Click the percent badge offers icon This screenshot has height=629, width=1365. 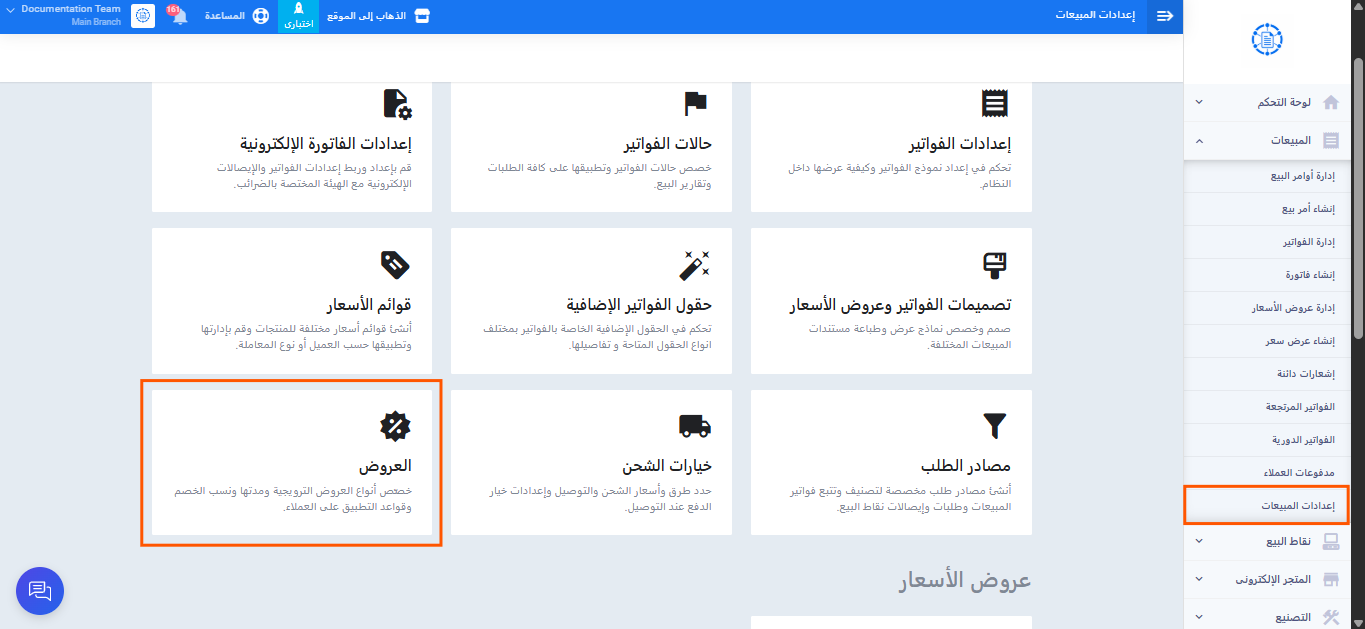point(396,426)
